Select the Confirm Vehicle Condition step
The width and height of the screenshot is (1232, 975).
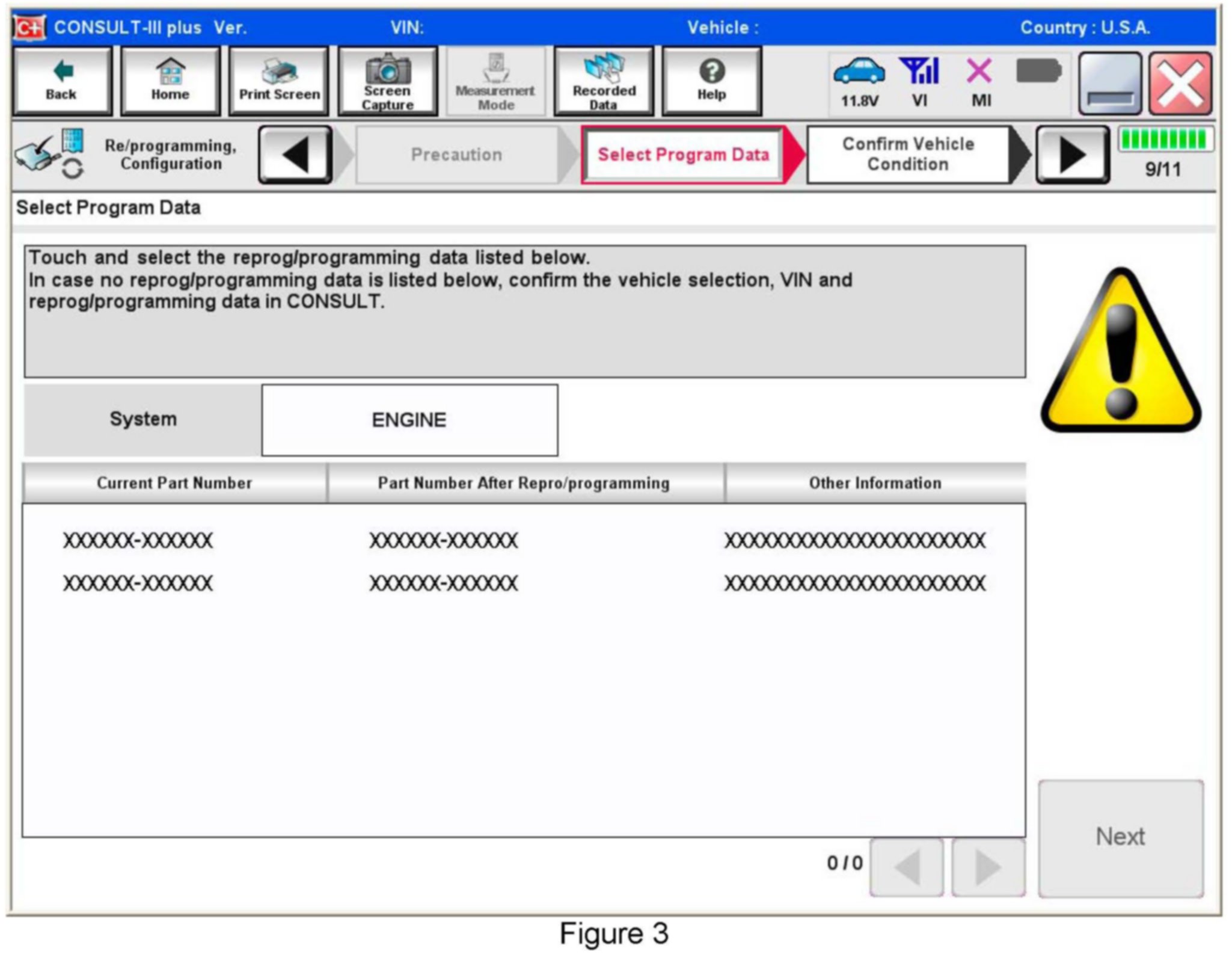tap(907, 155)
